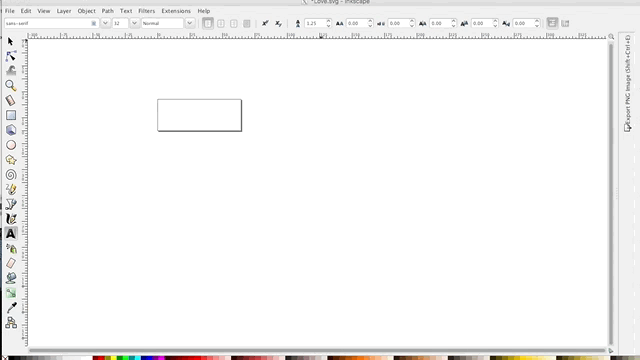The height and width of the screenshot is (360, 640).
Task: Toggle horizontal text orientation
Action: pyautogui.click(x=552, y=23)
